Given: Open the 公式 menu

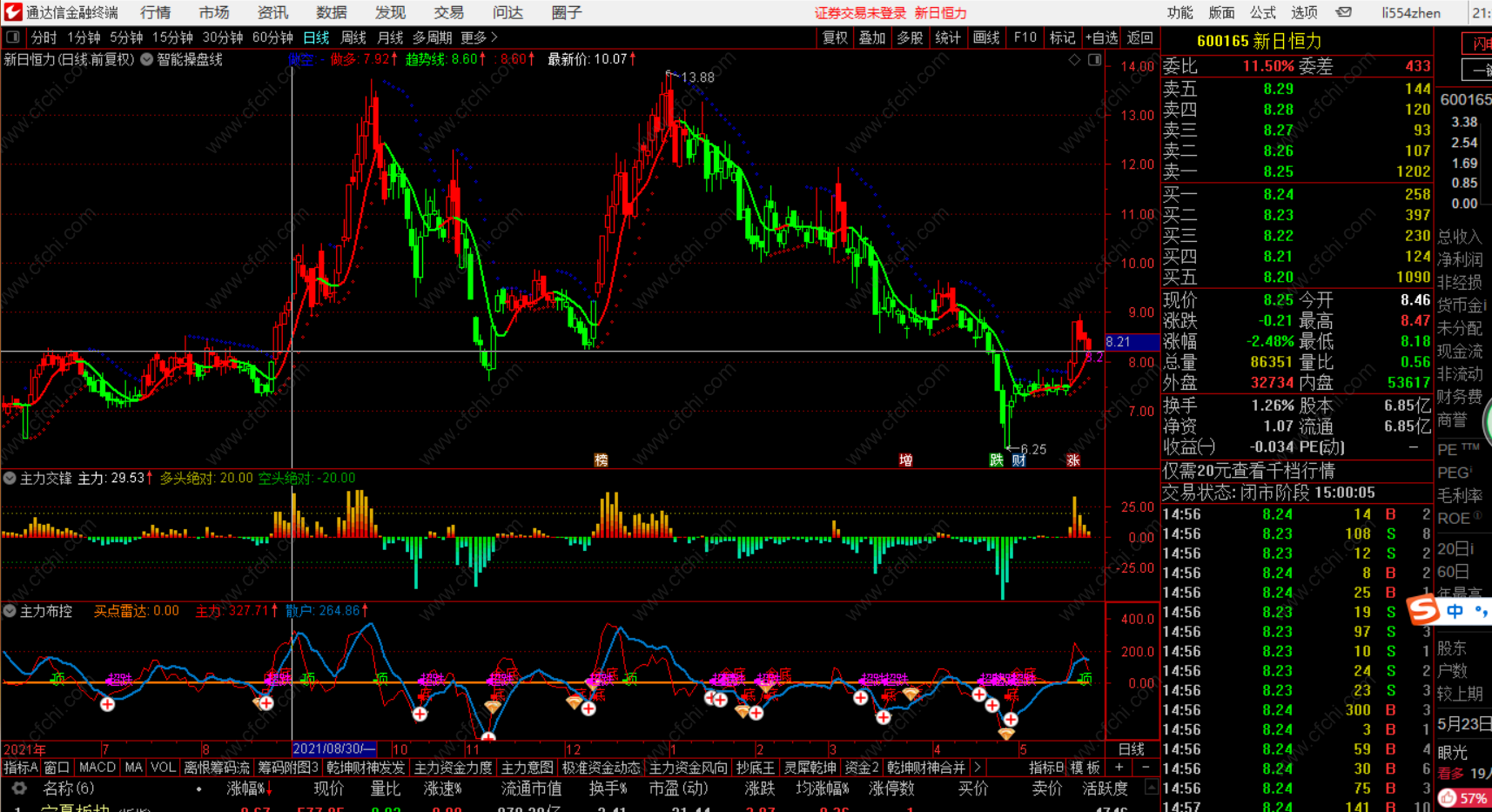Looking at the screenshot, I should coord(1263,12).
